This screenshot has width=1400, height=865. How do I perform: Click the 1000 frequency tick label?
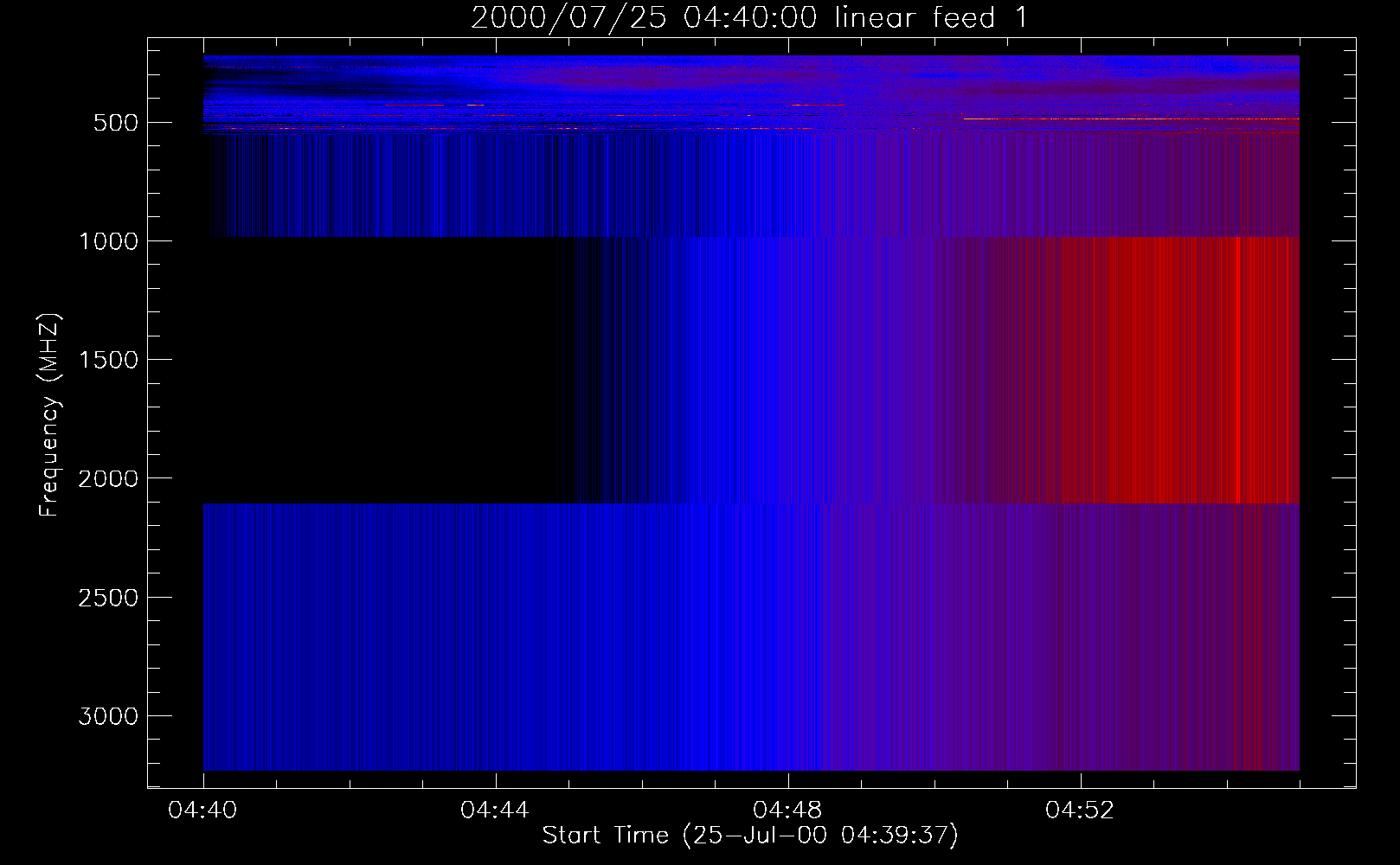tap(108, 241)
